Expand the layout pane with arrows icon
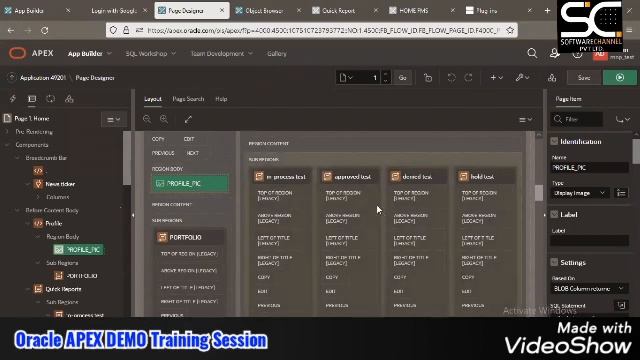 coord(188,119)
